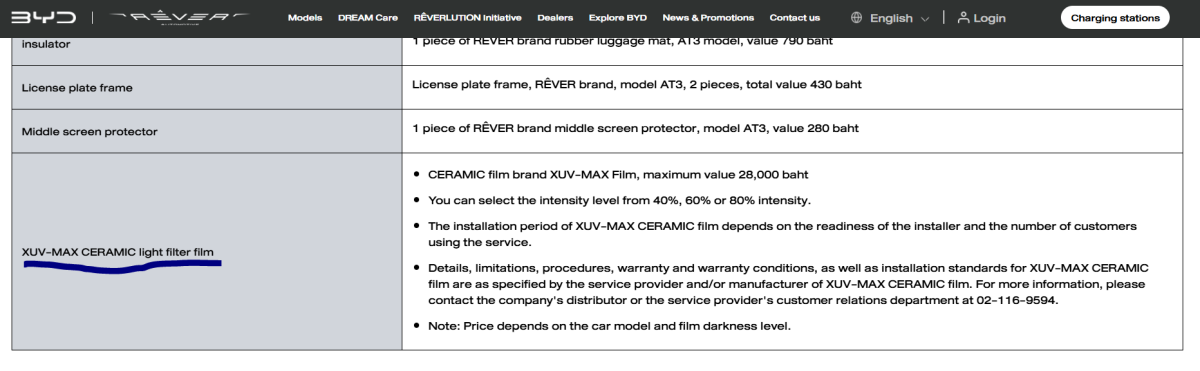Select the Middle screen protector row label
1200x371 pixels.
click(90, 132)
